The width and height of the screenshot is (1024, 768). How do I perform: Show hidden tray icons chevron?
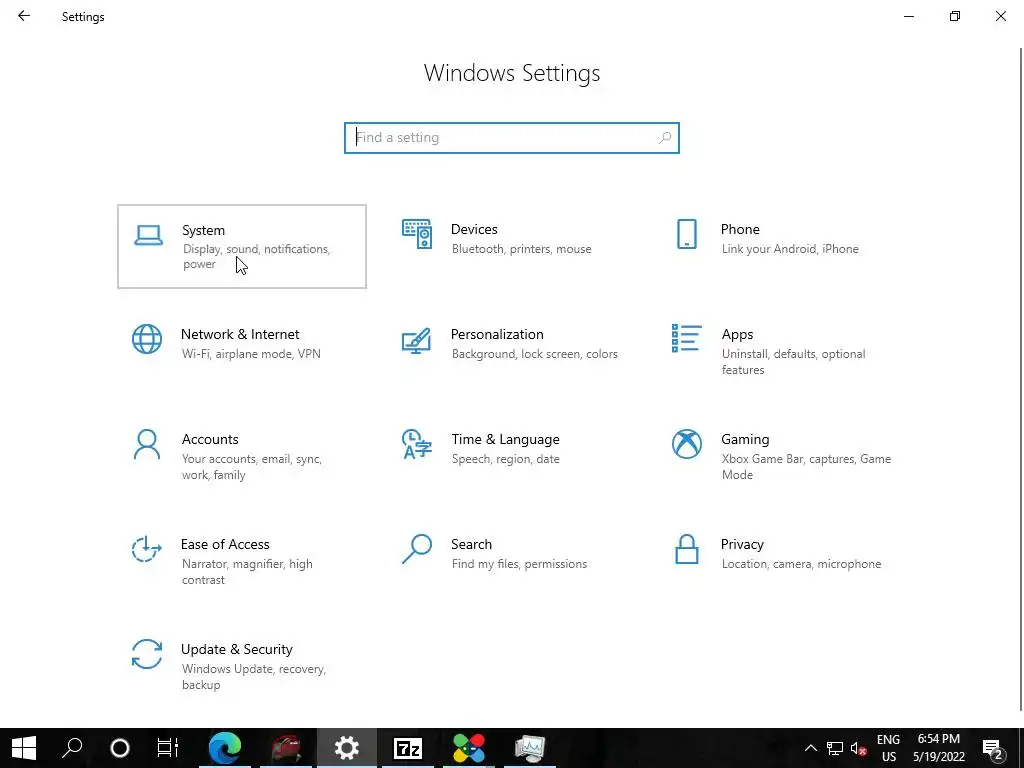pos(810,748)
